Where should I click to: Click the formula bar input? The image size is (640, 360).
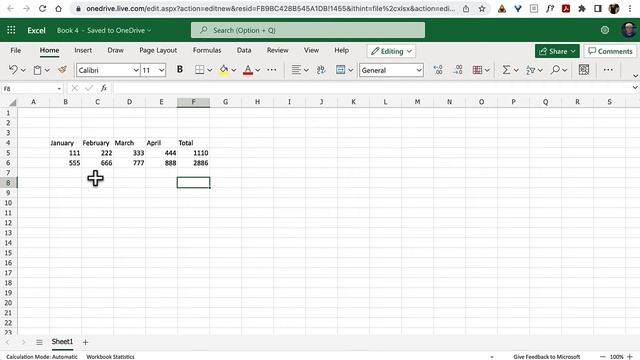click(371, 88)
